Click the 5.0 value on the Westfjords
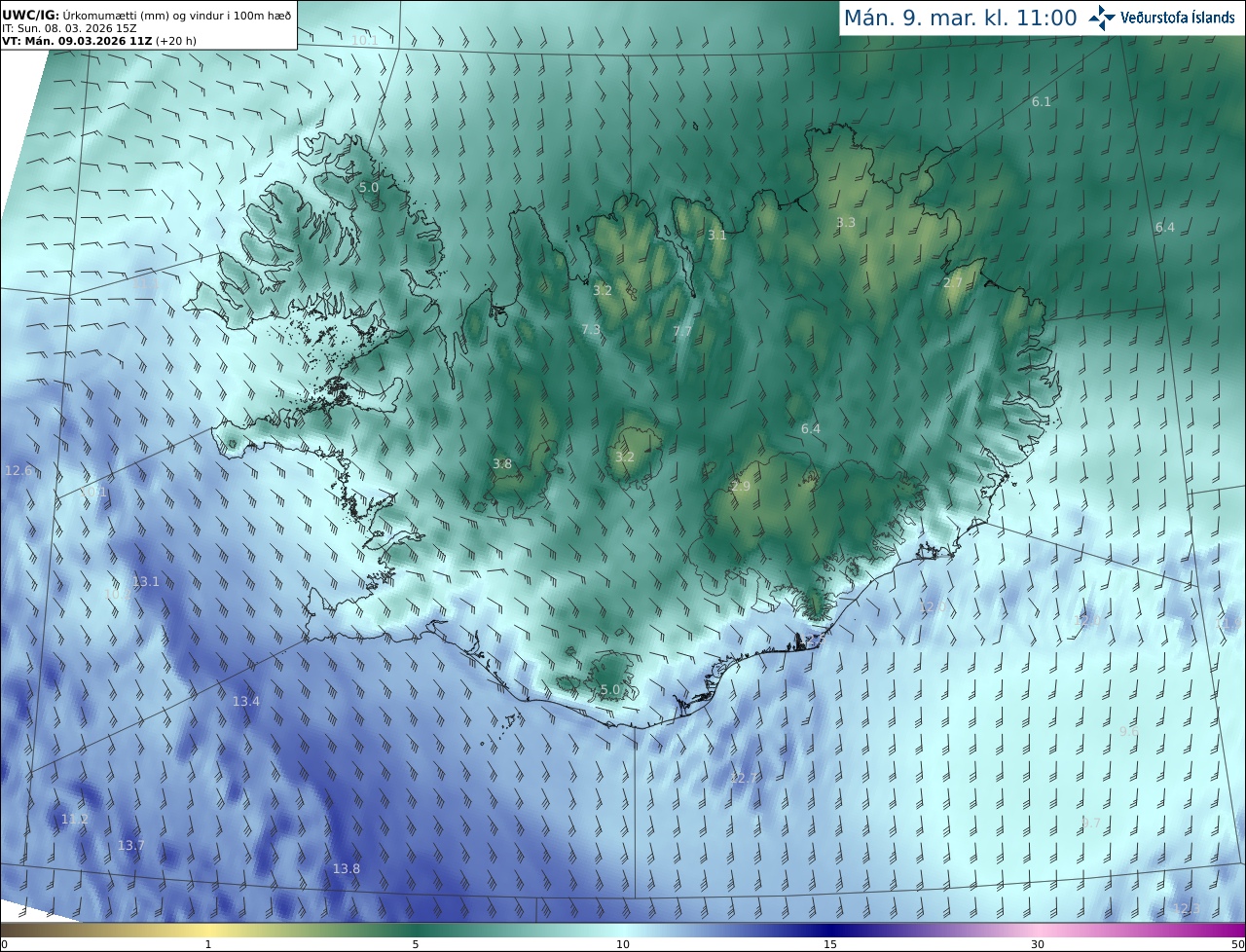Screen dimensions: 1246x952 (x=369, y=188)
